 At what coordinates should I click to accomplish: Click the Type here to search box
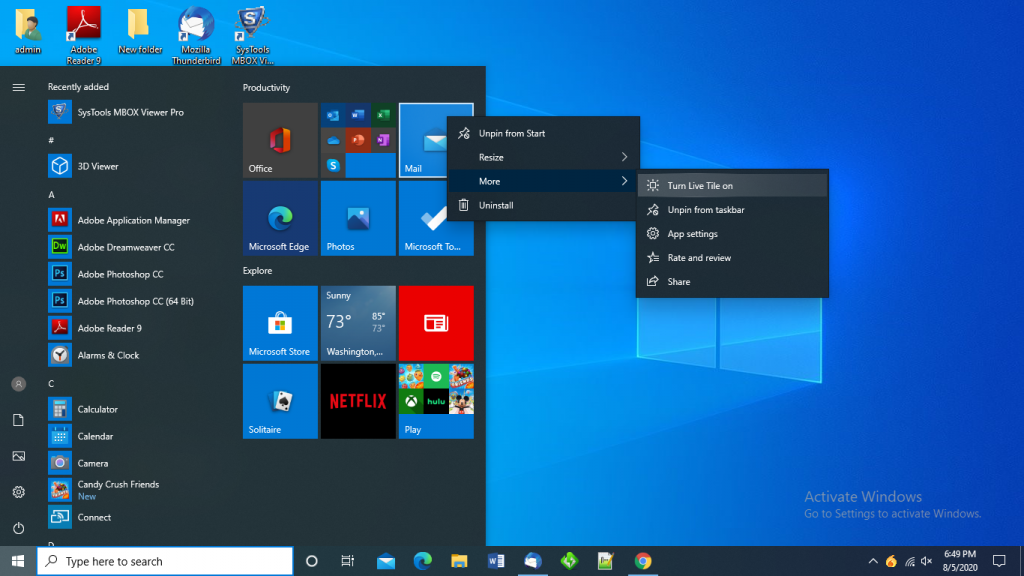165,560
